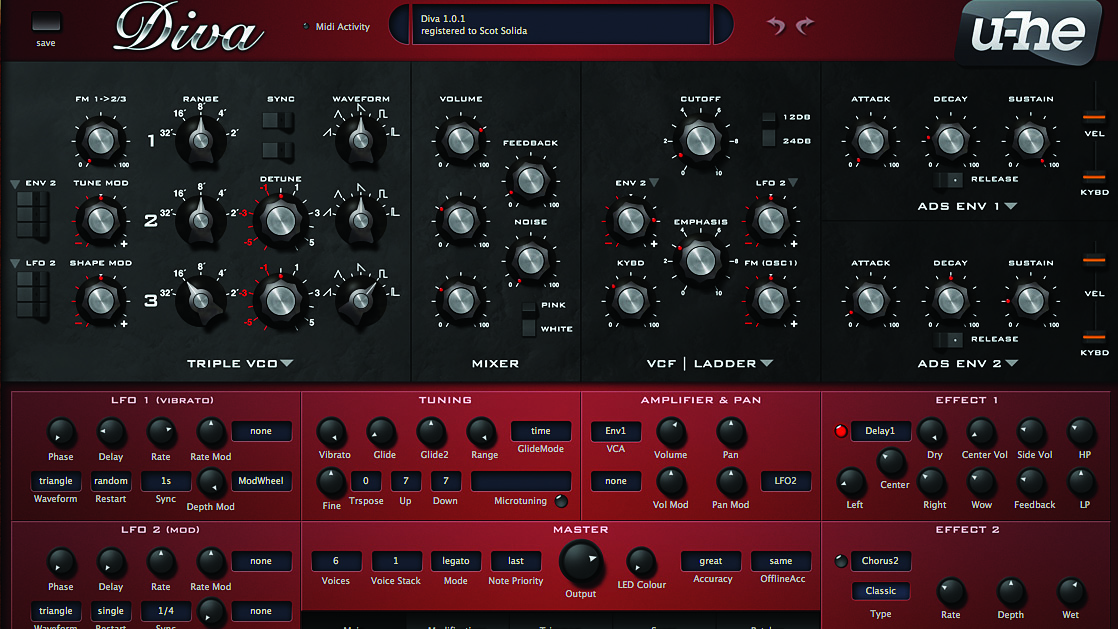Click the preset display reading Diva 1.0.1
Screen dimensions: 1118x629
pyautogui.click(x=560, y=24)
